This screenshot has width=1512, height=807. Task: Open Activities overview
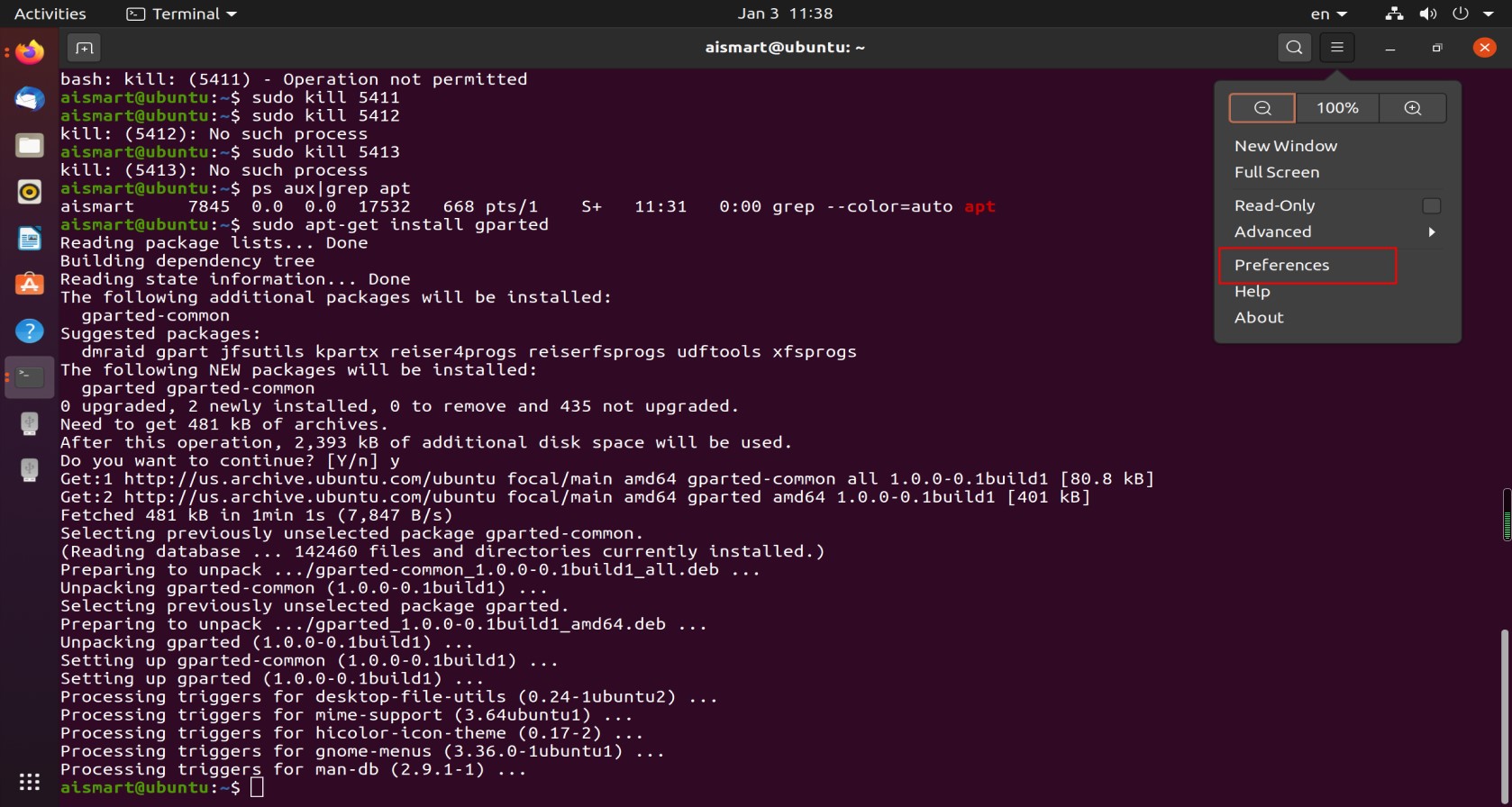pyautogui.click(x=50, y=14)
